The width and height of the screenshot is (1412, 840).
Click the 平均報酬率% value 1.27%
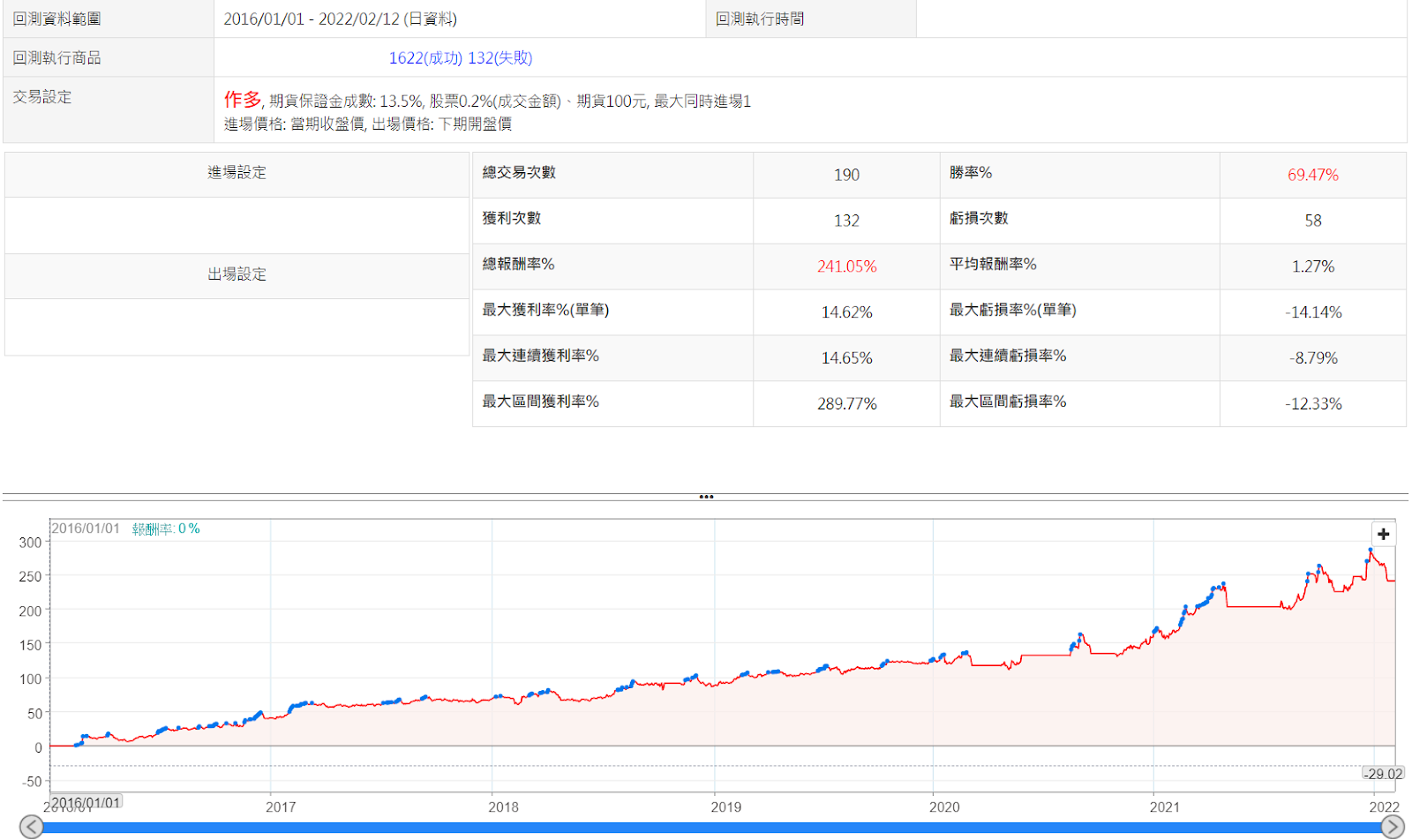point(1313,266)
